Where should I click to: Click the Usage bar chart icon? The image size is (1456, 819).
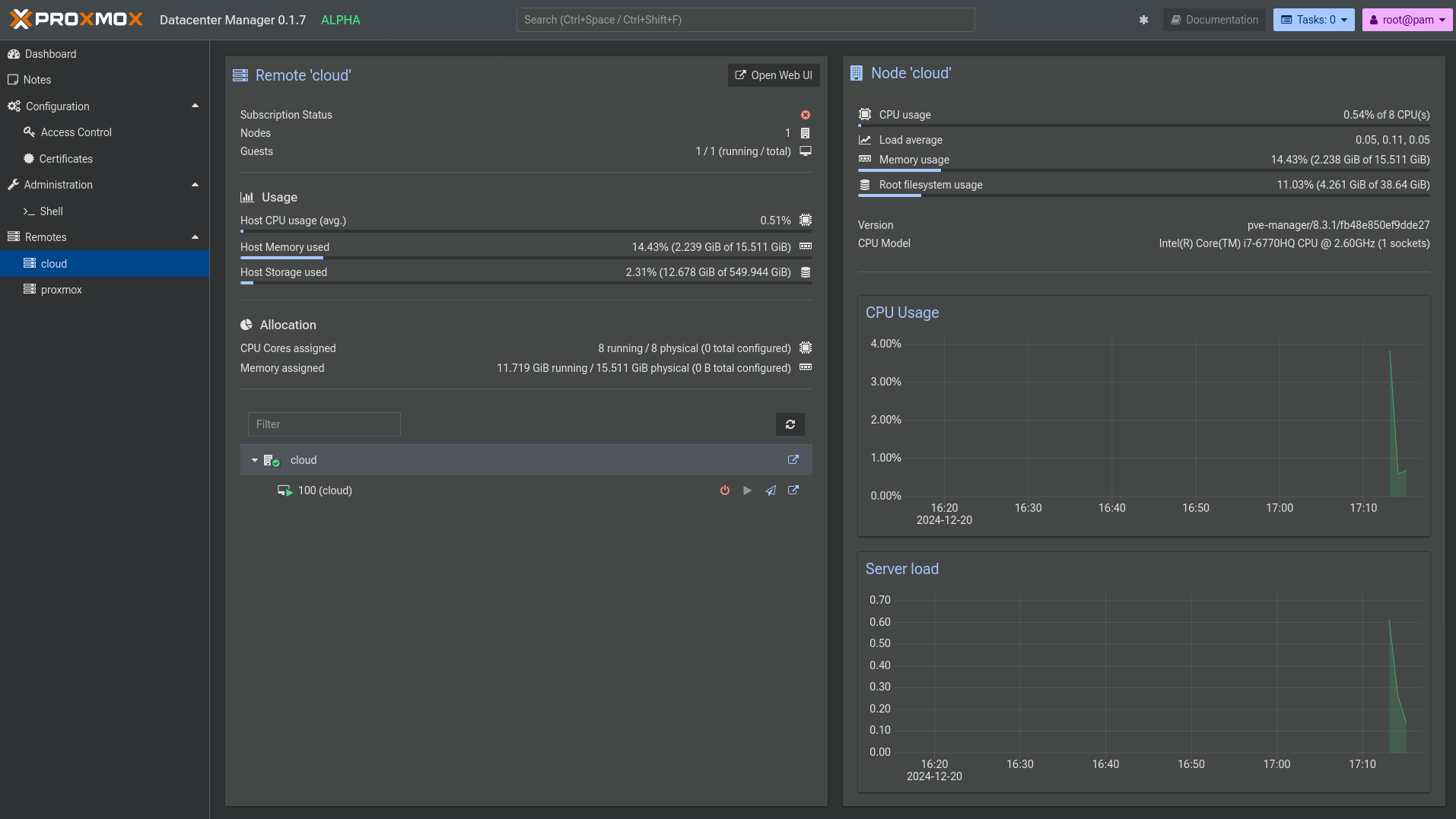click(247, 197)
